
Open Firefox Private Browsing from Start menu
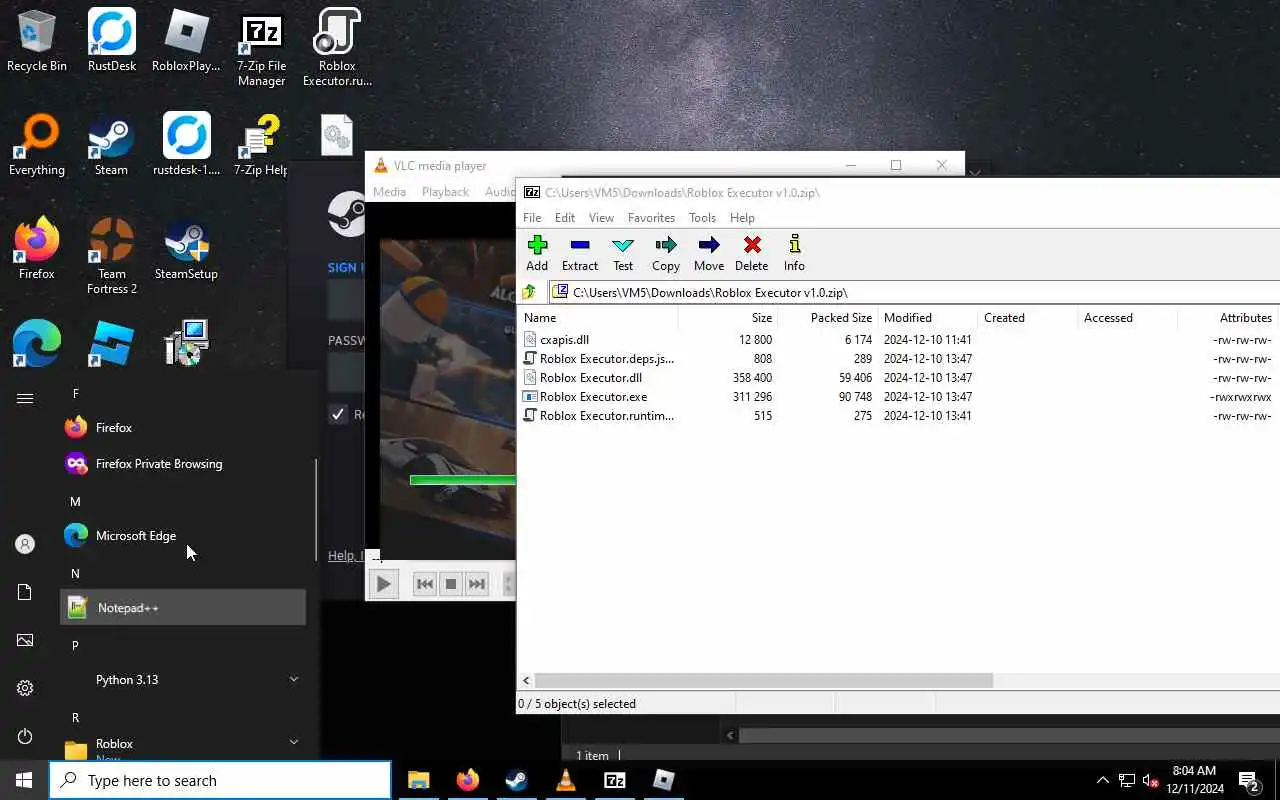(182, 464)
